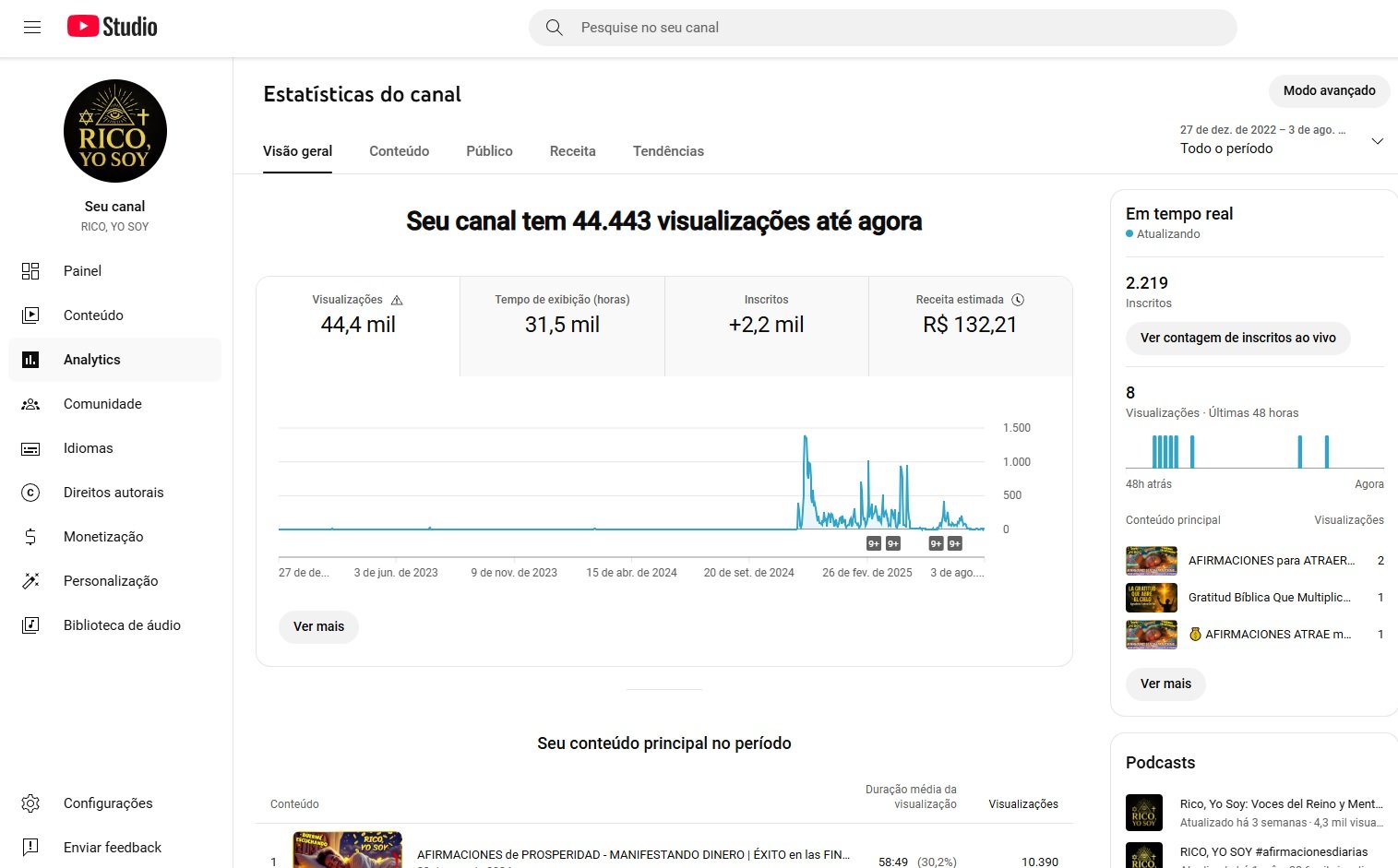The width and height of the screenshot is (1398, 868).
Task: Open the Voces del Reino podcast thumbnail
Action: coord(1144,813)
